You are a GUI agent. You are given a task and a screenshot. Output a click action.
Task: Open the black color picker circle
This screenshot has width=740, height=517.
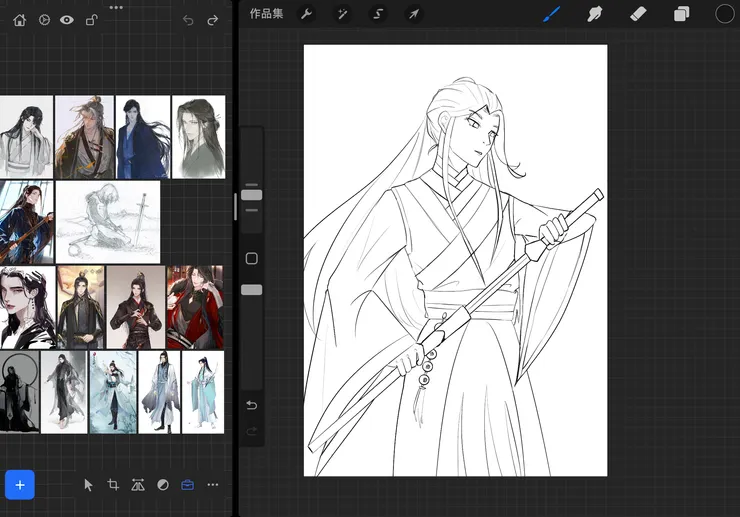pyautogui.click(x=725, y=14)
